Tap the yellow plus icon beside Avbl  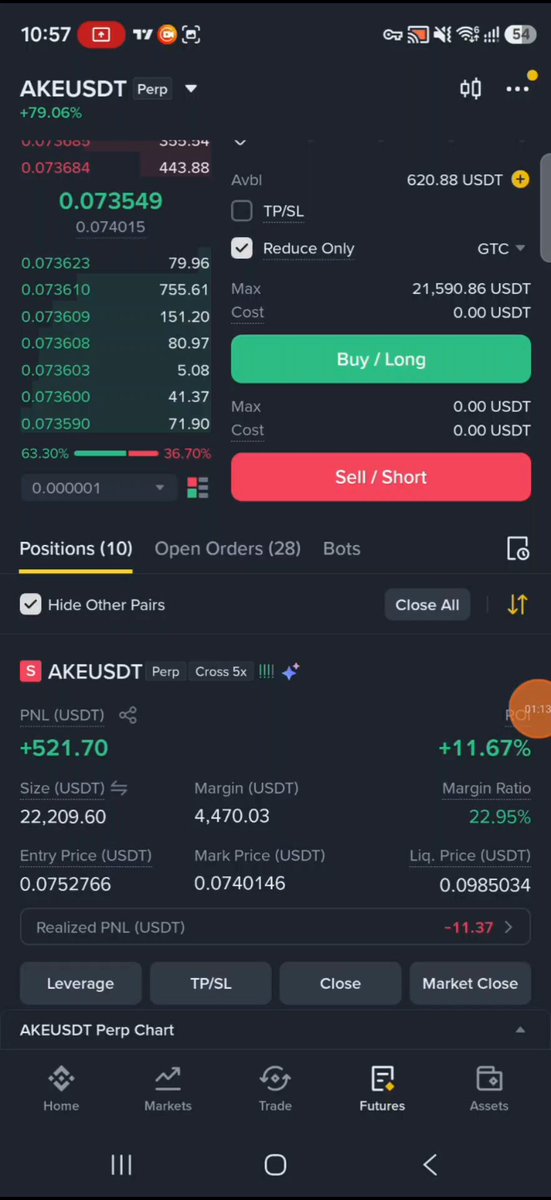[520, 180]
